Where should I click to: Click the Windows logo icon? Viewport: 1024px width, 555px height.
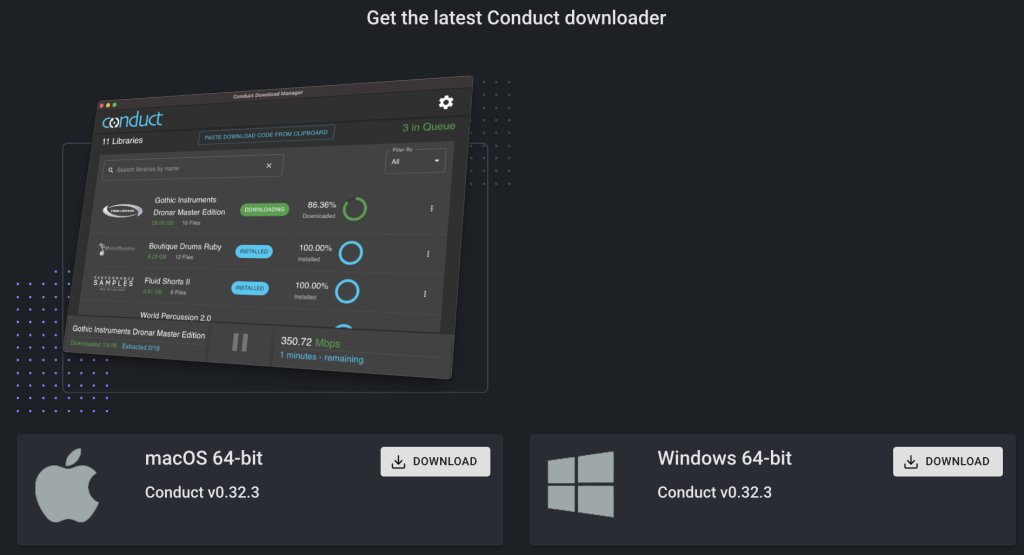tap(581, 484)
